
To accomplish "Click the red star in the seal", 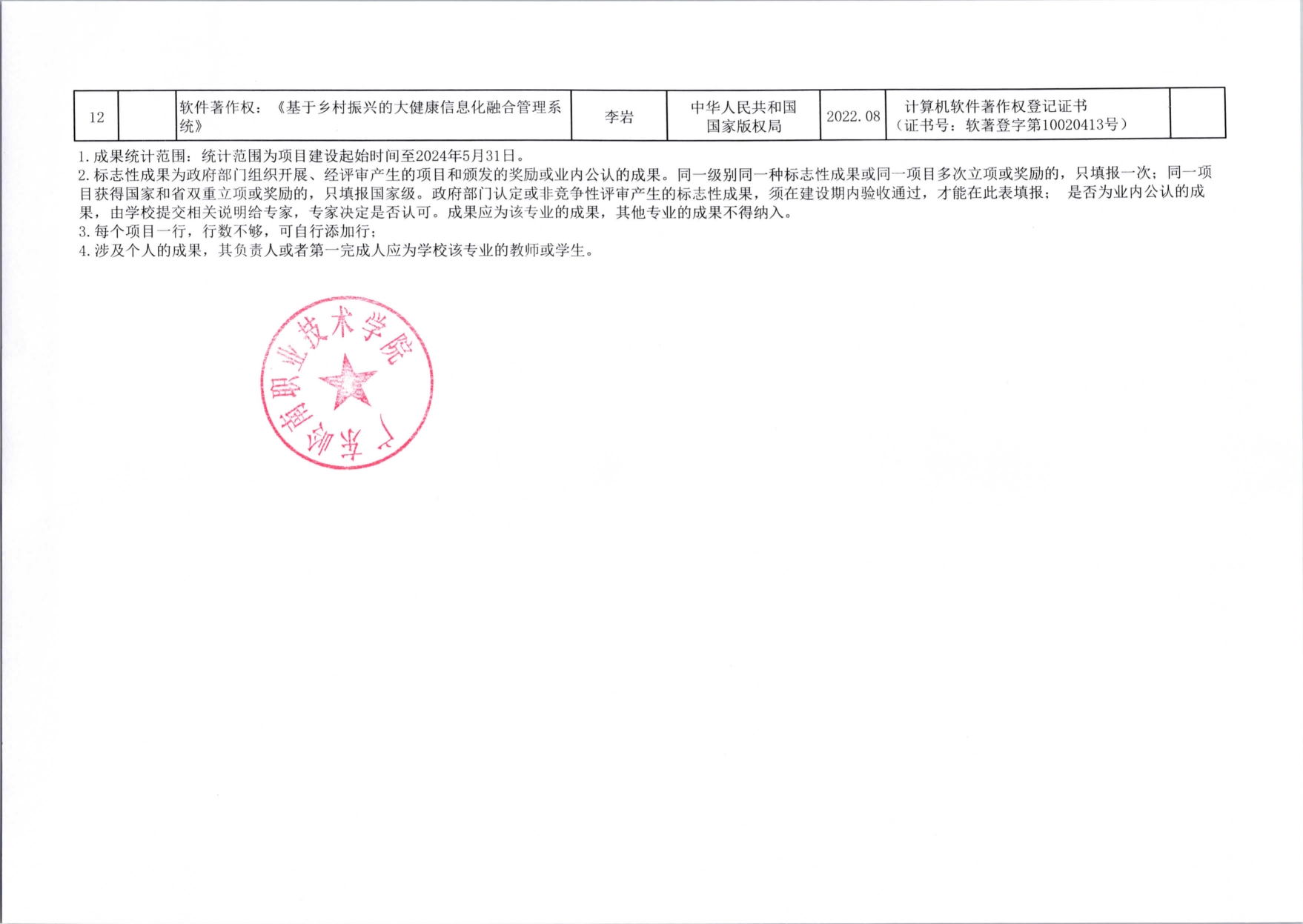I will [x=347, y=381].
